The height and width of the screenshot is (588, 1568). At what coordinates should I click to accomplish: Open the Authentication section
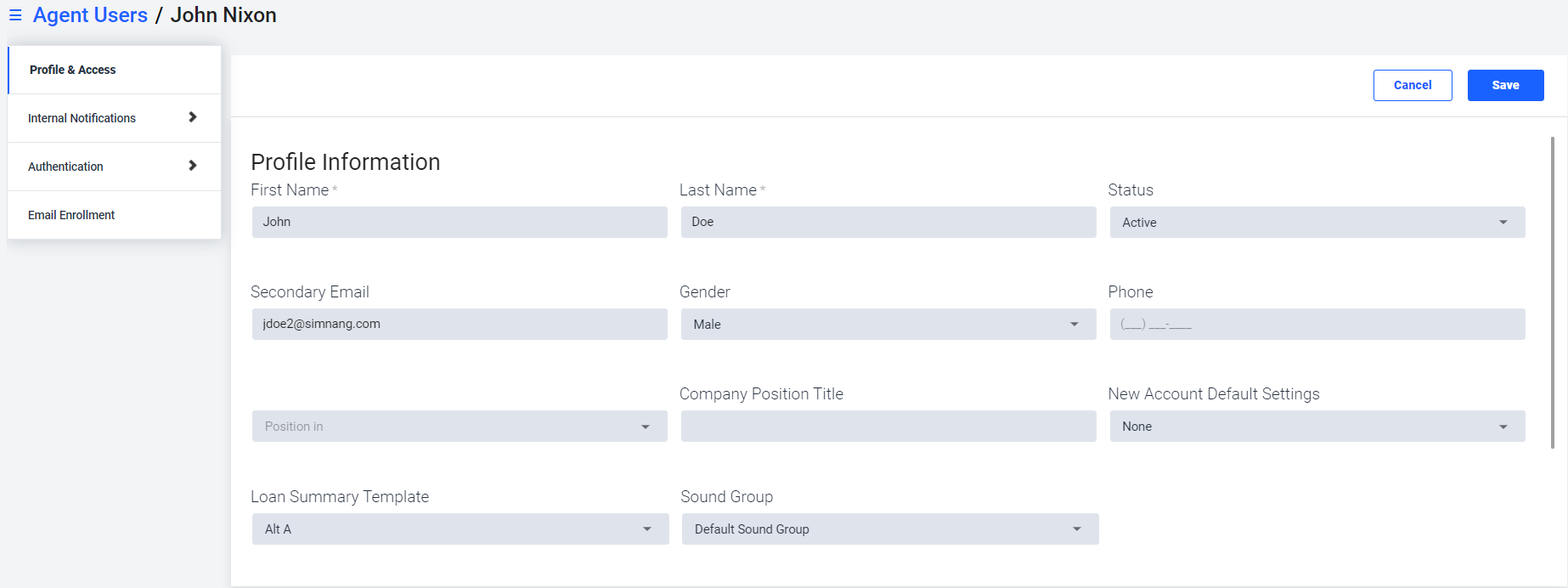coord(114,167)
